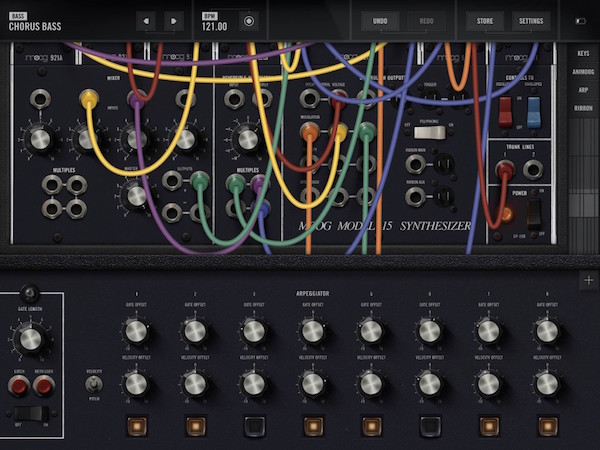The height and width of the screenshot is (450, 600).
Task: Toggle arpeggiator step 1 light button
Action: 137,426
